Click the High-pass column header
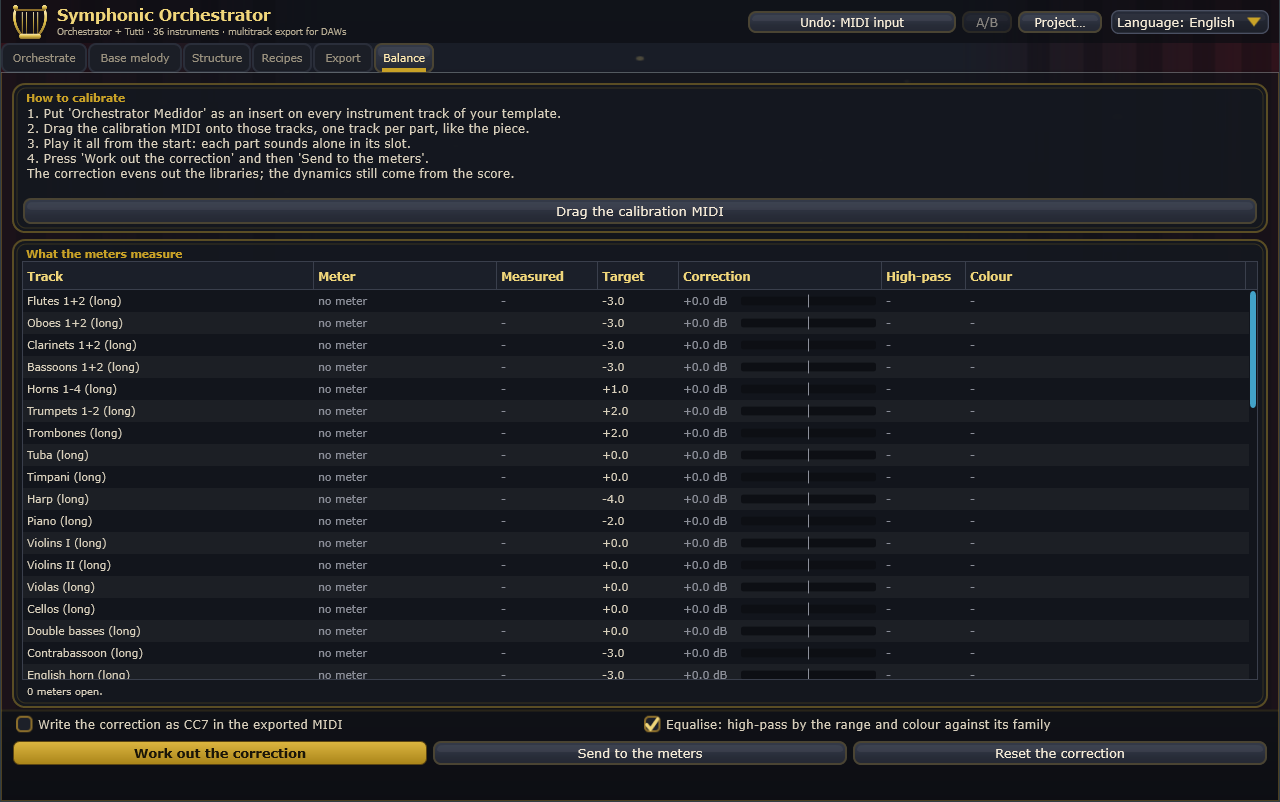Viewport: 1280px width, 802px height. pos(923,276)
